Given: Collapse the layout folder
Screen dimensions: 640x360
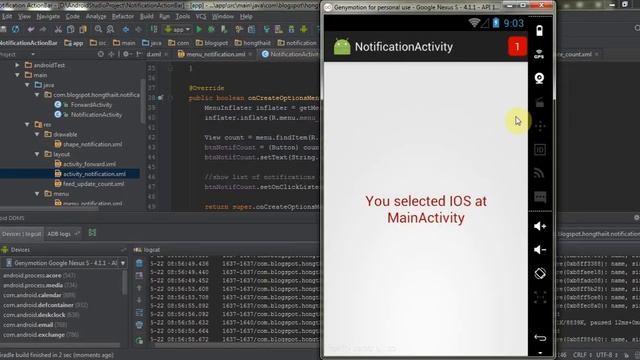Looking at the screenshot, I should 37,154.
